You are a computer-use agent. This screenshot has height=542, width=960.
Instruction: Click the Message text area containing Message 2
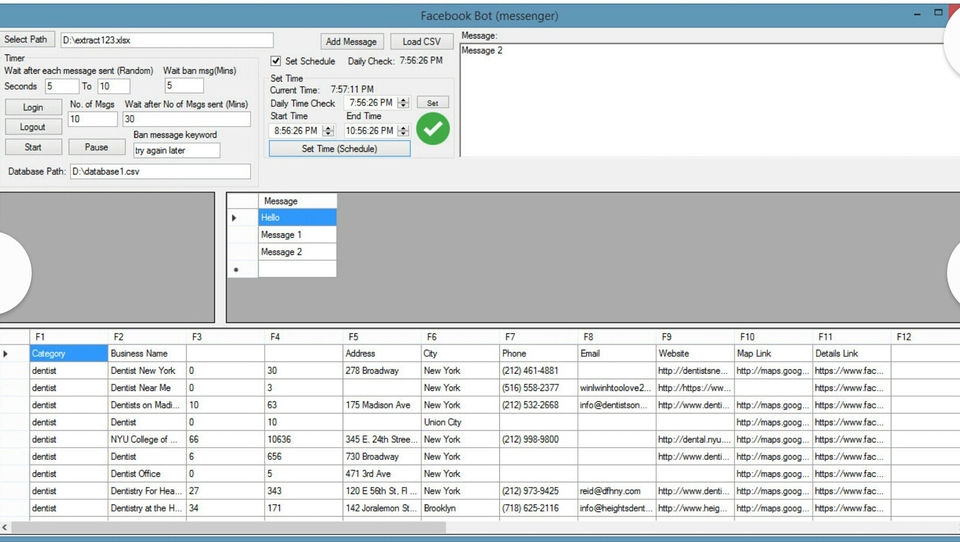coord(710,100)
